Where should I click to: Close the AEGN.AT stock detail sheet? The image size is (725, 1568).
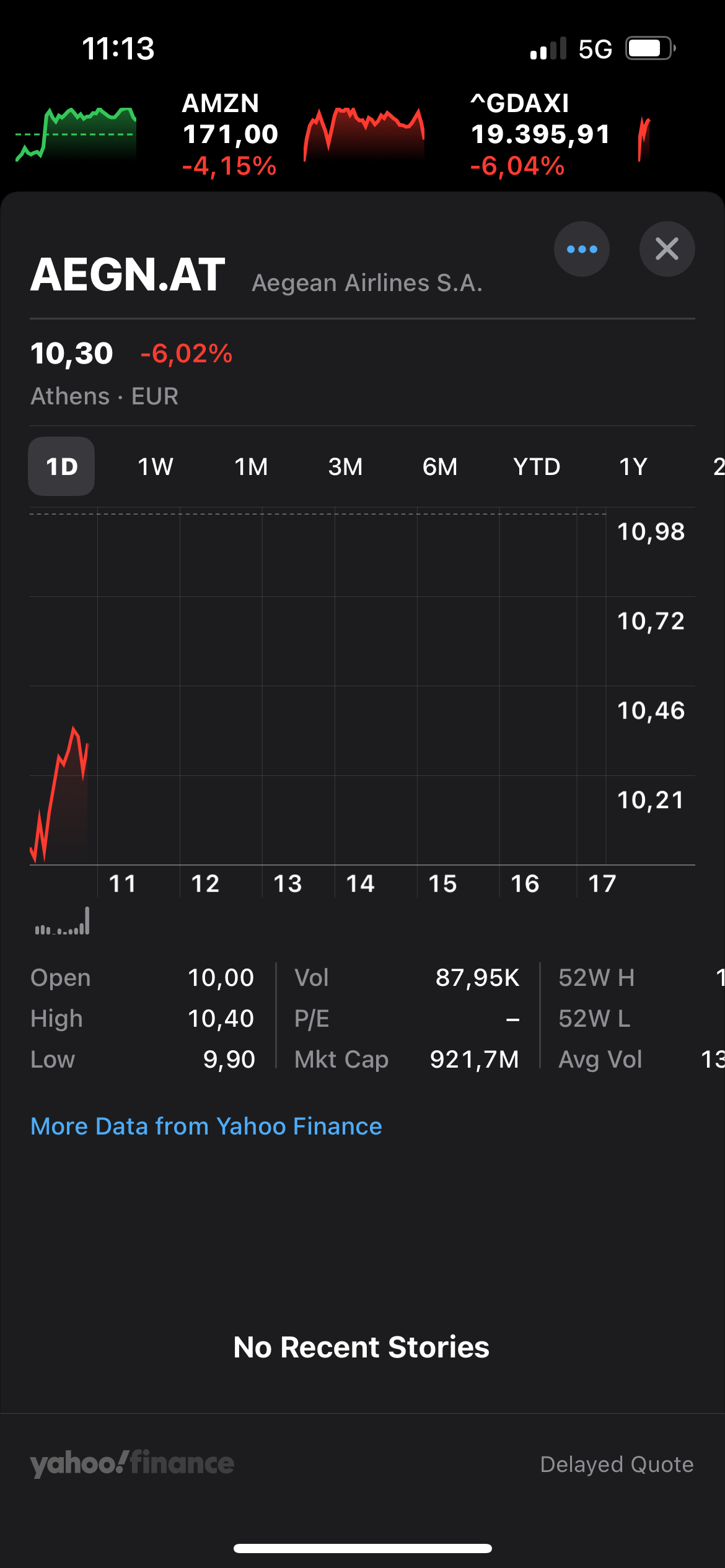667,249
